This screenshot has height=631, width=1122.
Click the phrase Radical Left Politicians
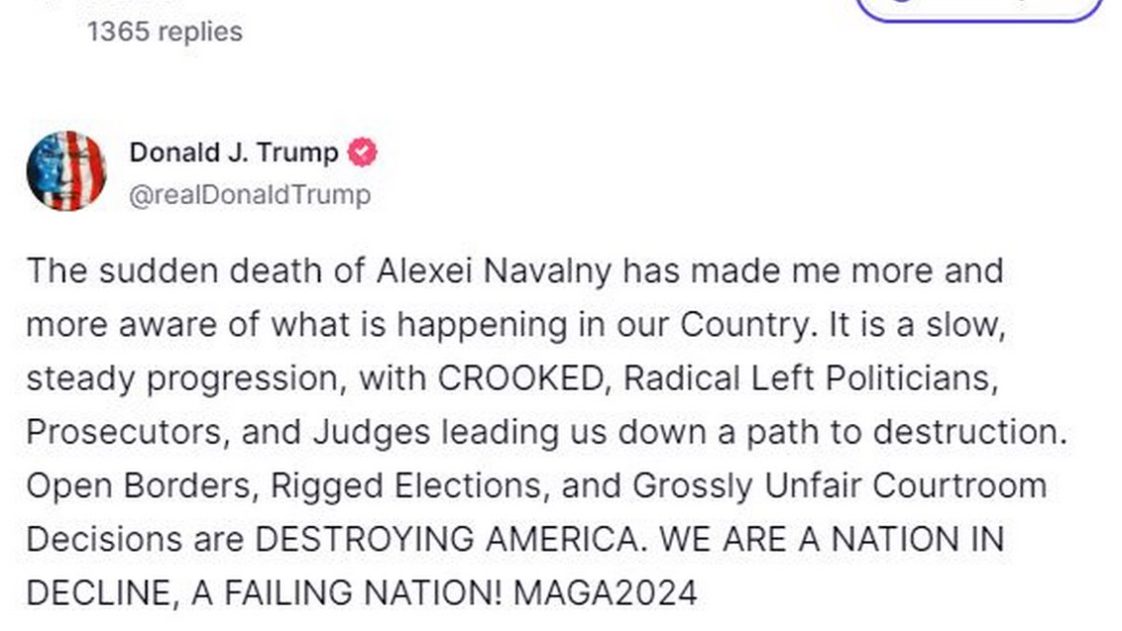809,379
